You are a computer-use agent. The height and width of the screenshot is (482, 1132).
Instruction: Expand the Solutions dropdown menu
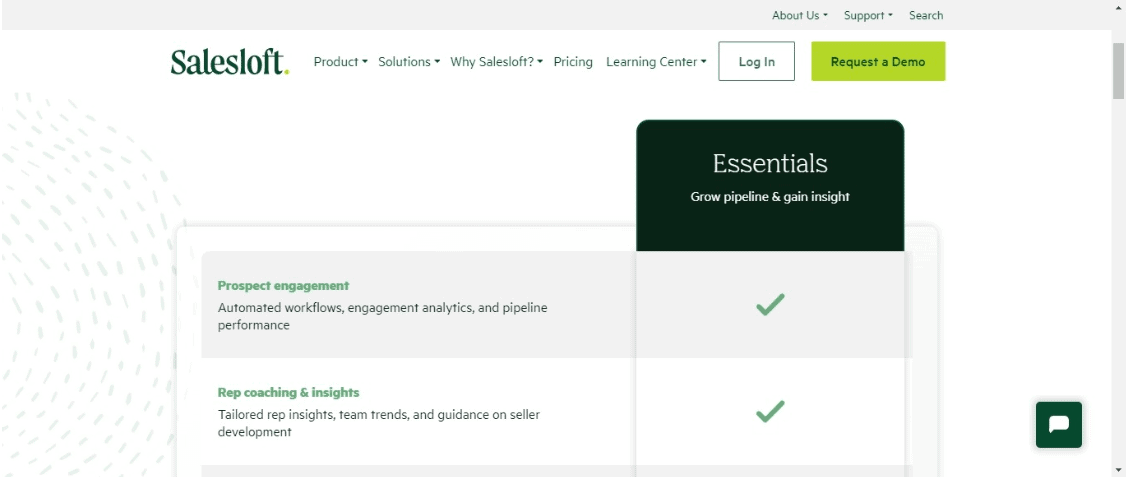click(x=409, y=62)
